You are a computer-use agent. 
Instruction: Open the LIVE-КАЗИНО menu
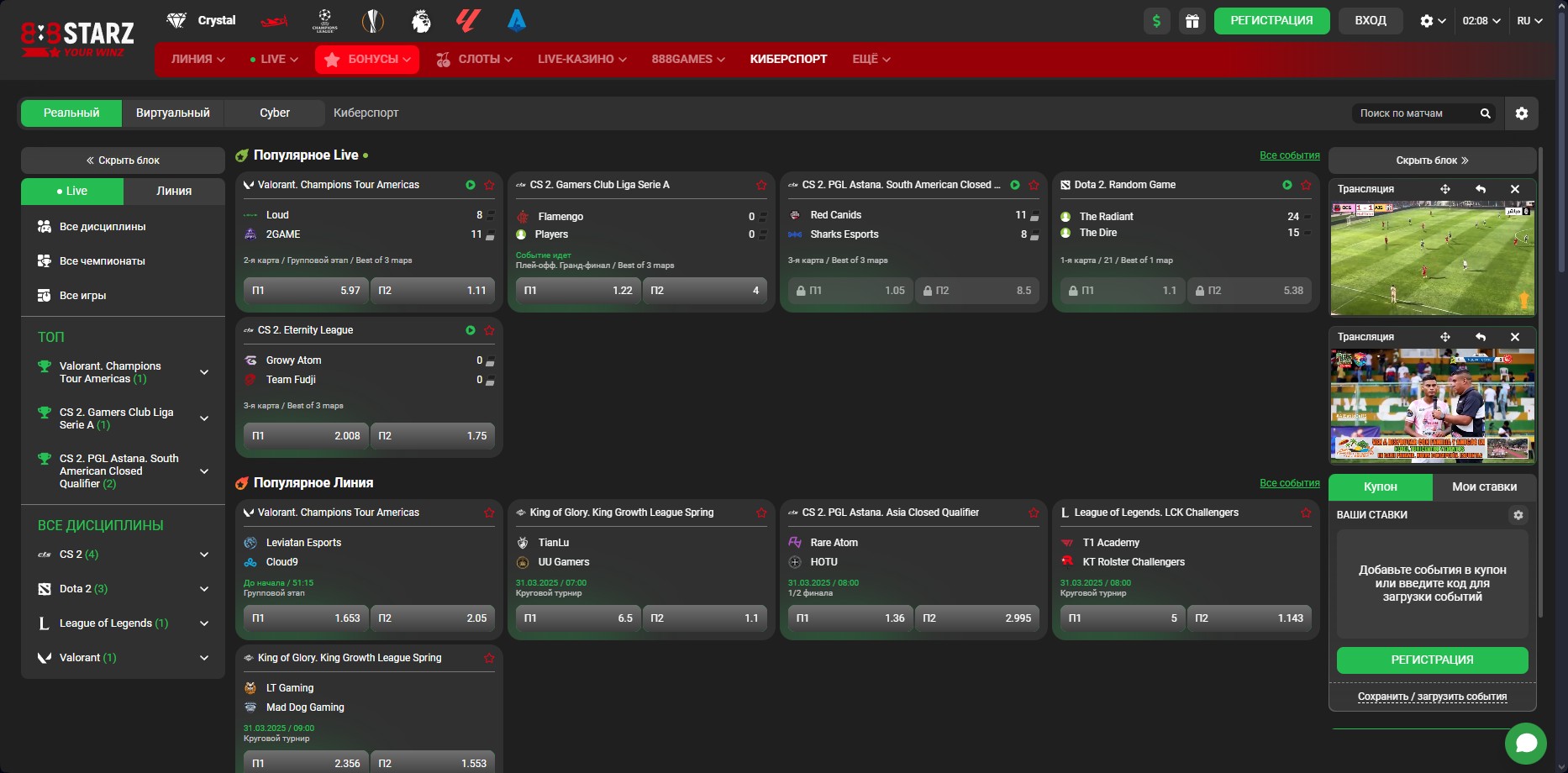click(582, 59)
